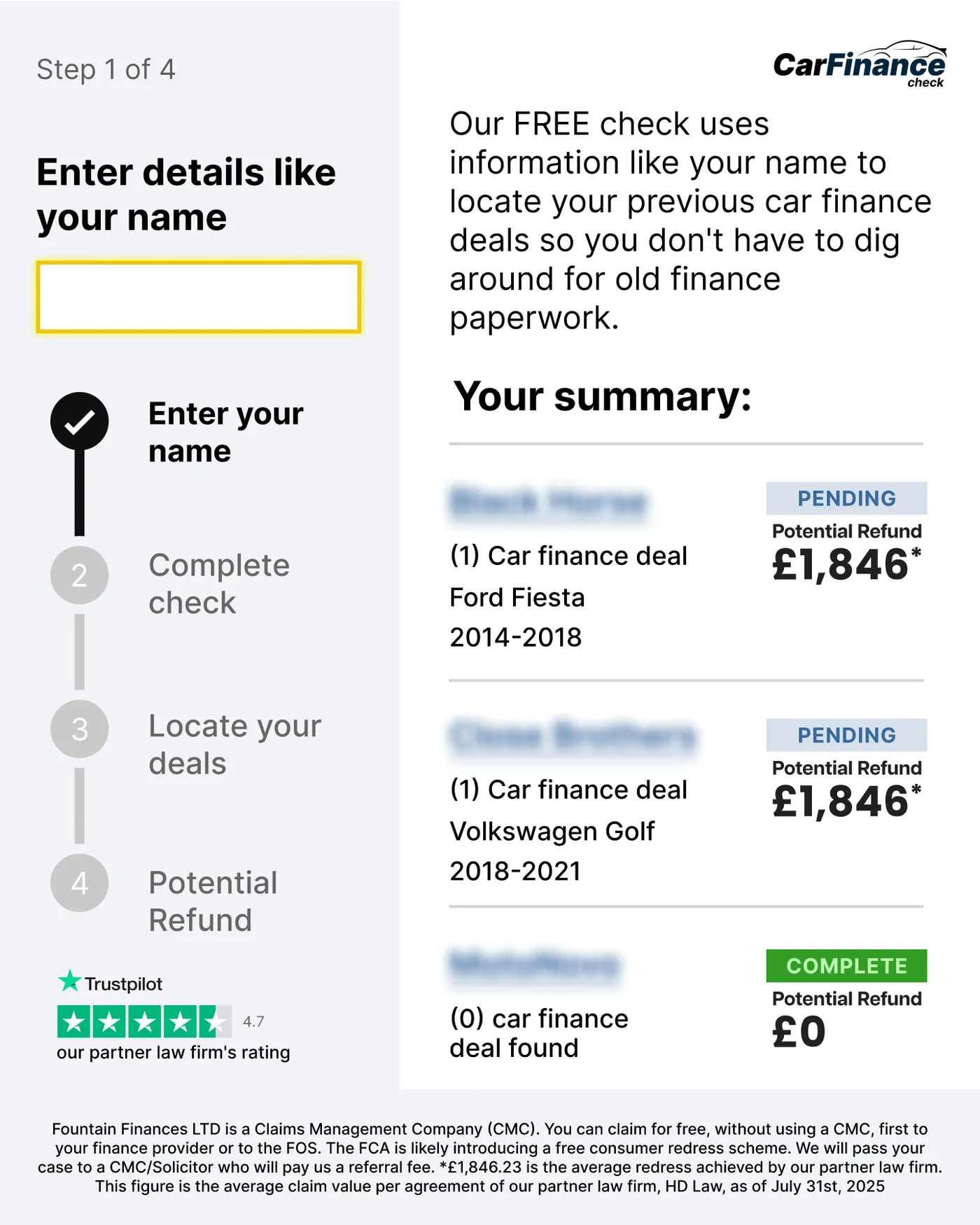
Task: Click the £1,846 refund for Ford Fiesta
Action: pos(846,564)
